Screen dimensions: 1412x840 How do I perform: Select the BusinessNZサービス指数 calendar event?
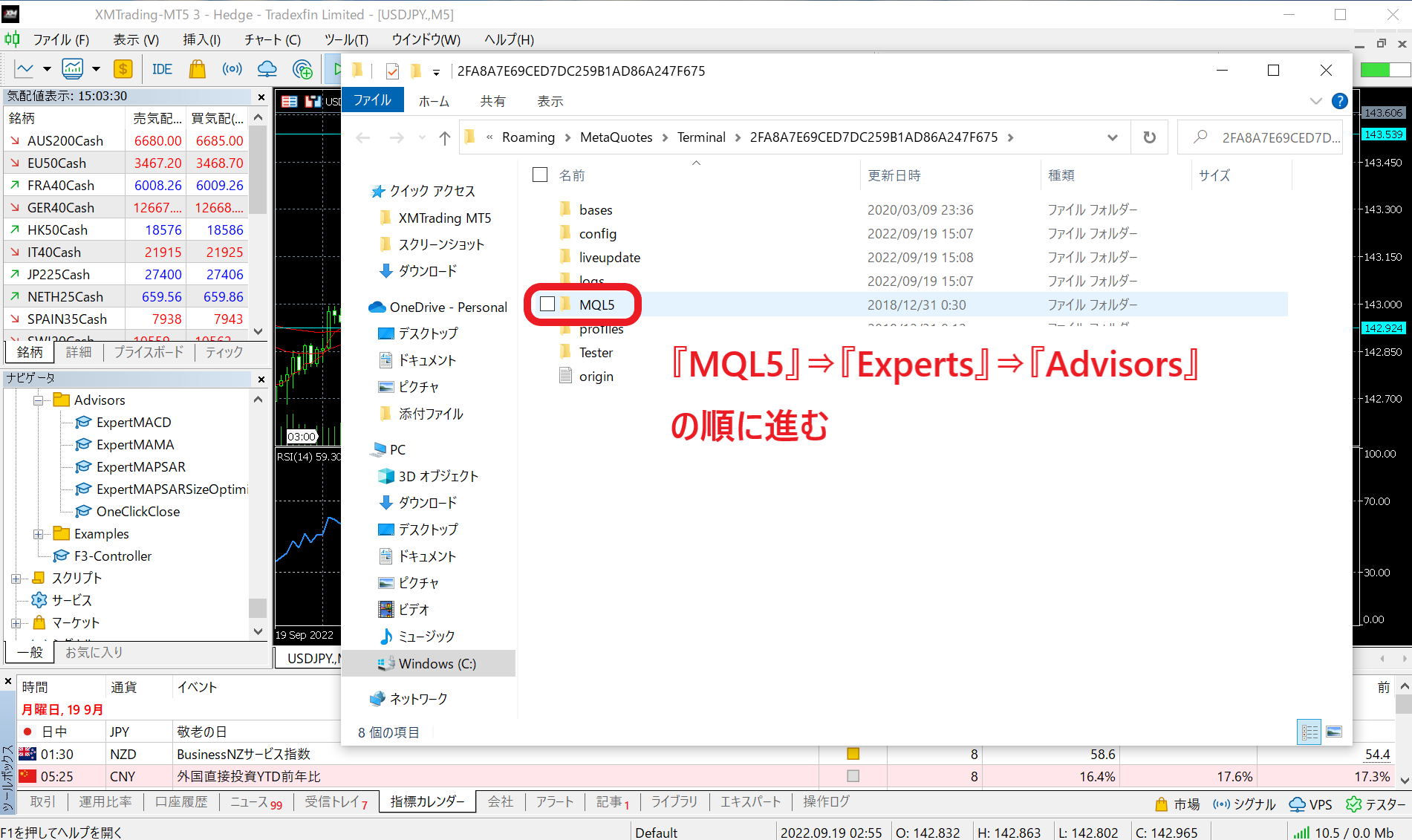tap(243, 754)
